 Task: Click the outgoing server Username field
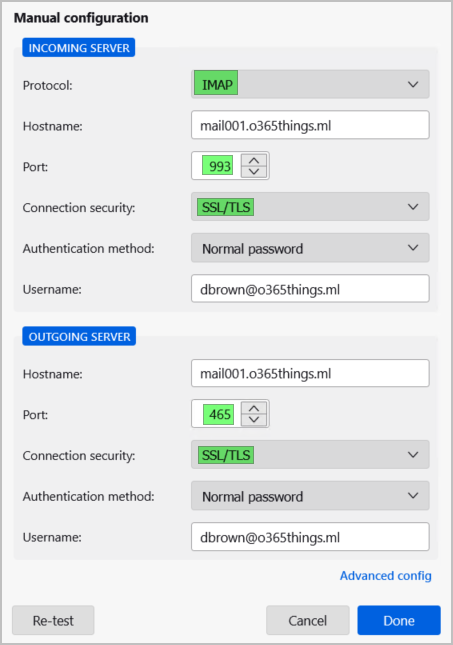[310, 537]
